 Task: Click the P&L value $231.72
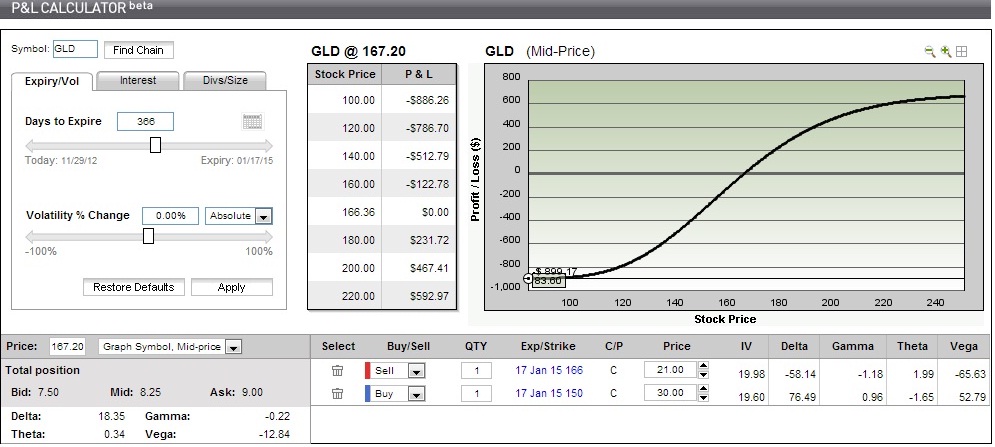(430, 240)
